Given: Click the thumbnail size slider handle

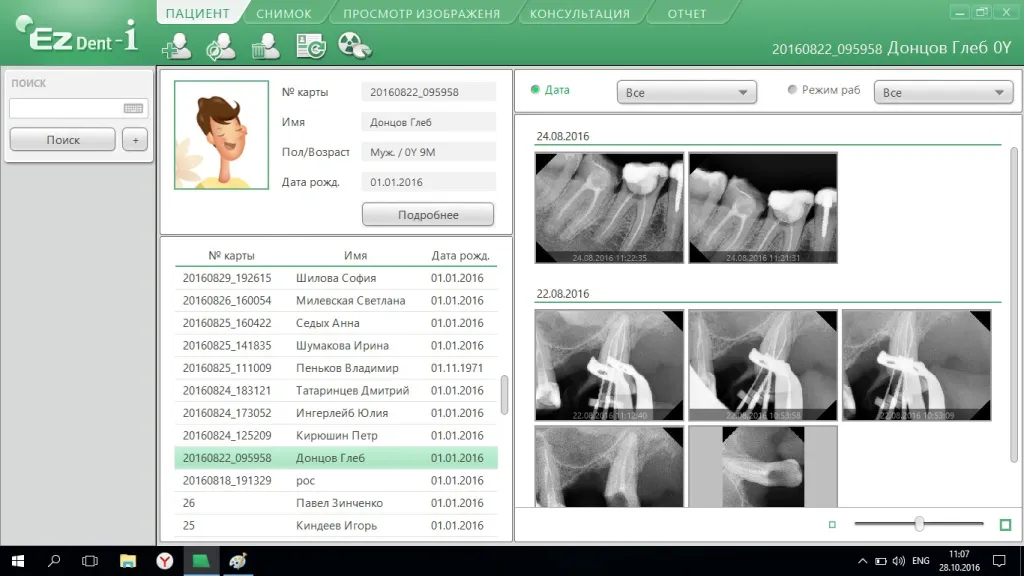Looking at the screenshot, I should (919, 524).
